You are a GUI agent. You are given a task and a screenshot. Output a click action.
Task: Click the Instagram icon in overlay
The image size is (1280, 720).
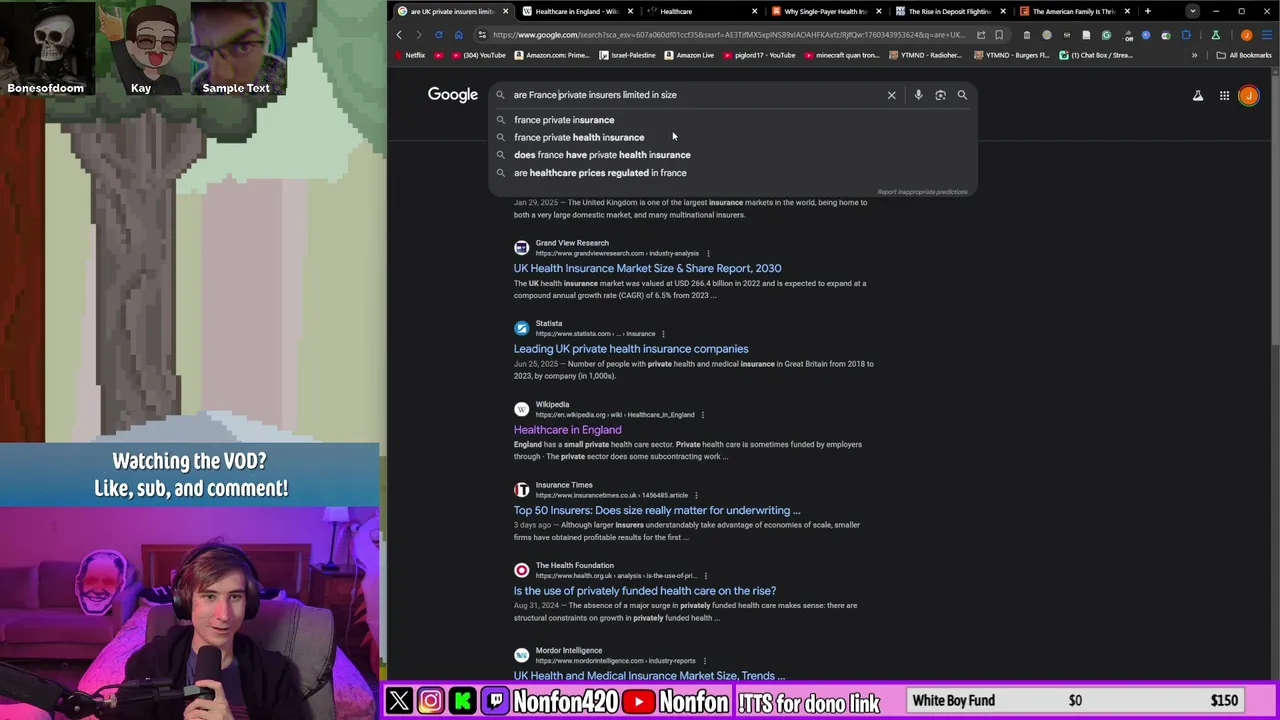pos(430,701)
